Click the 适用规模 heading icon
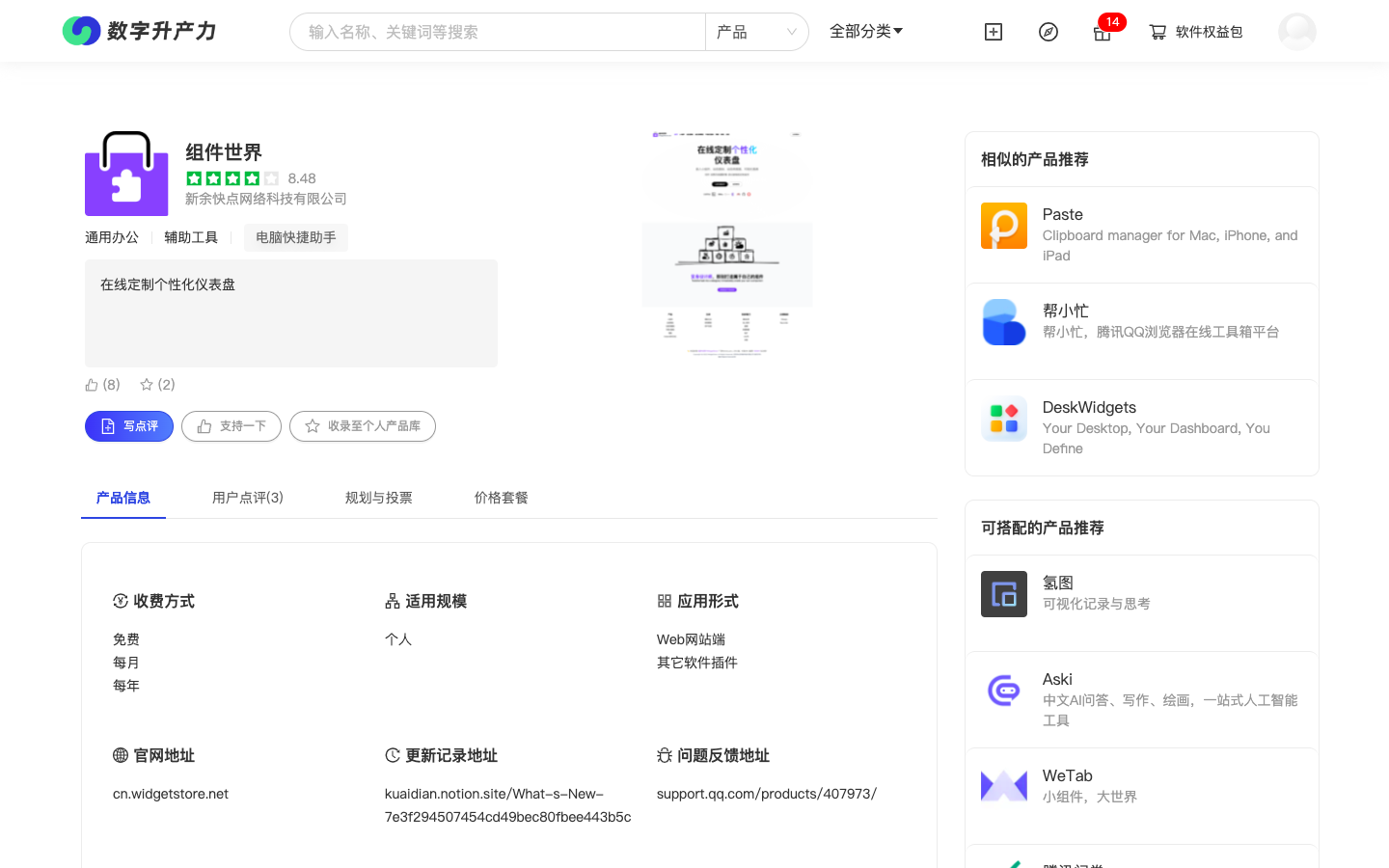The height and width of the screenshot is (868, 1389). (393, 601)
